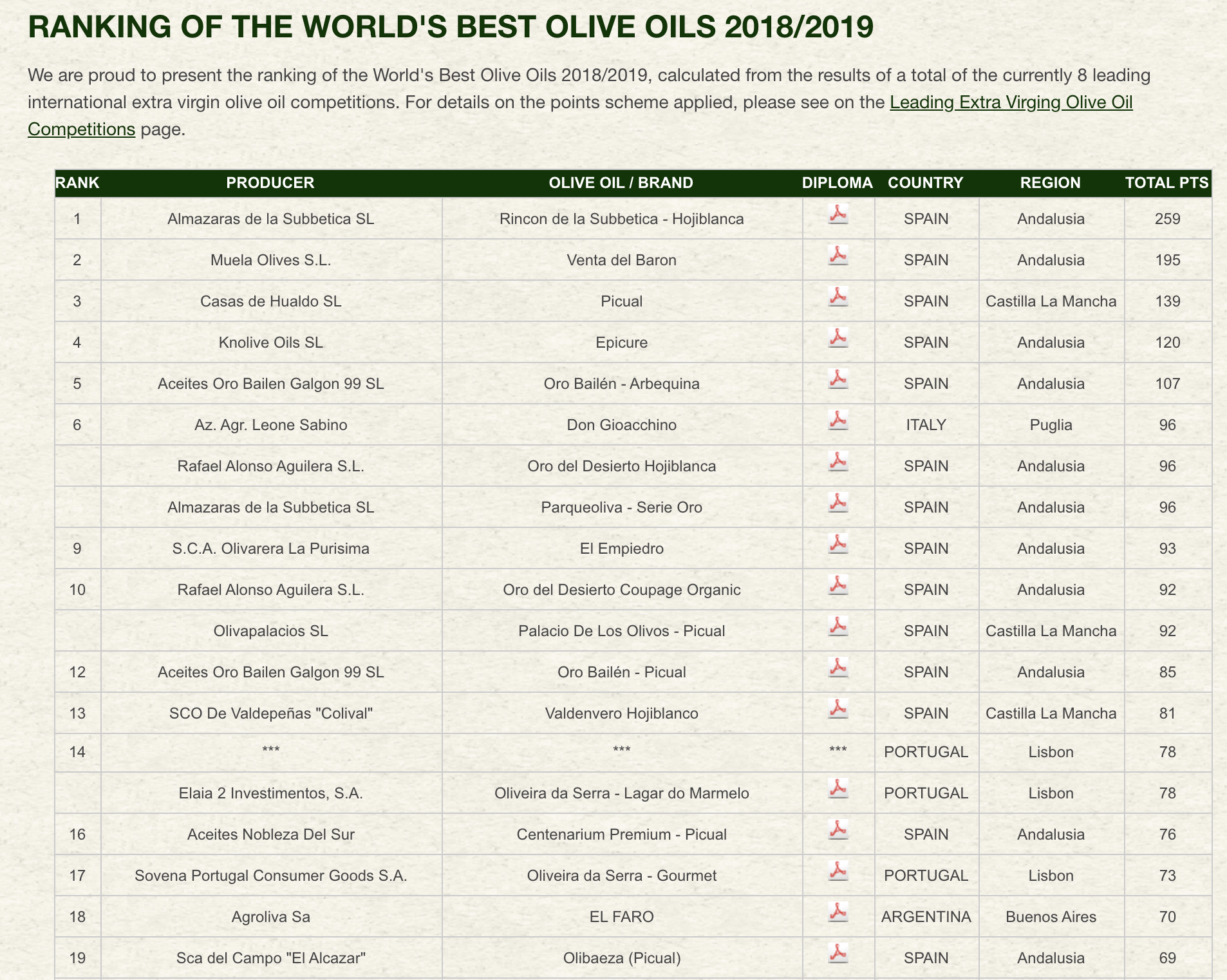This screenshot has height=980, width=1227.
Task: Click the DIPLOMA column header
Action: pos(838,183)
